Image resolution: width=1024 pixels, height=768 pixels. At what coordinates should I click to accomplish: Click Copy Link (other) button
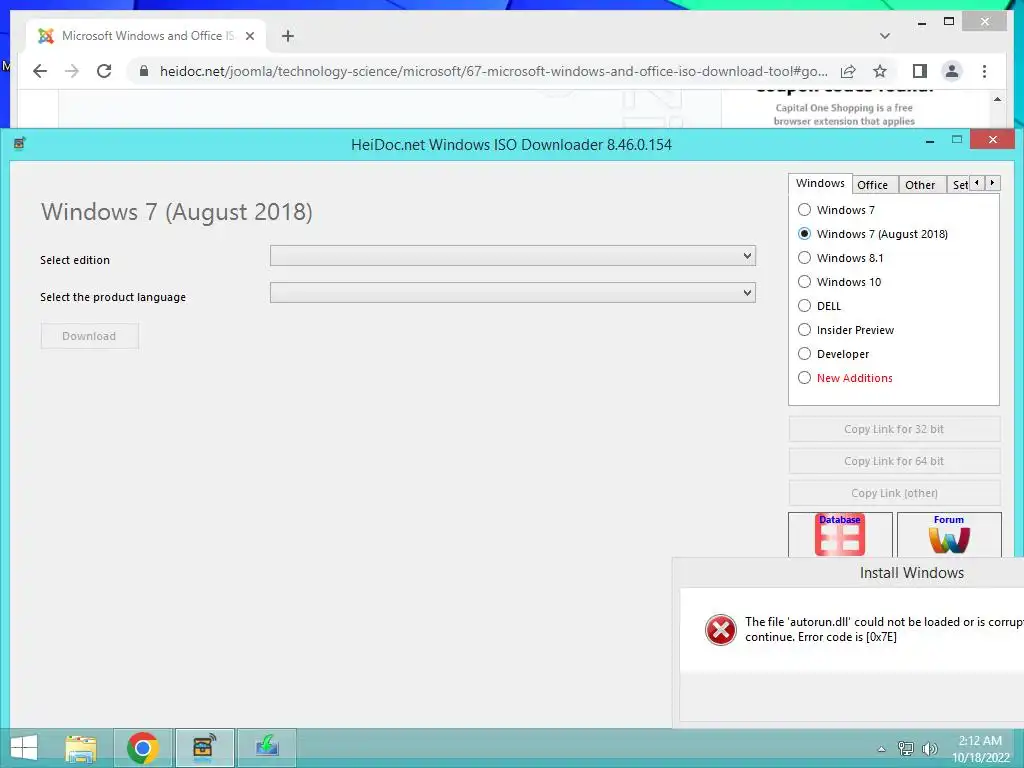click(x=894, y=493)
